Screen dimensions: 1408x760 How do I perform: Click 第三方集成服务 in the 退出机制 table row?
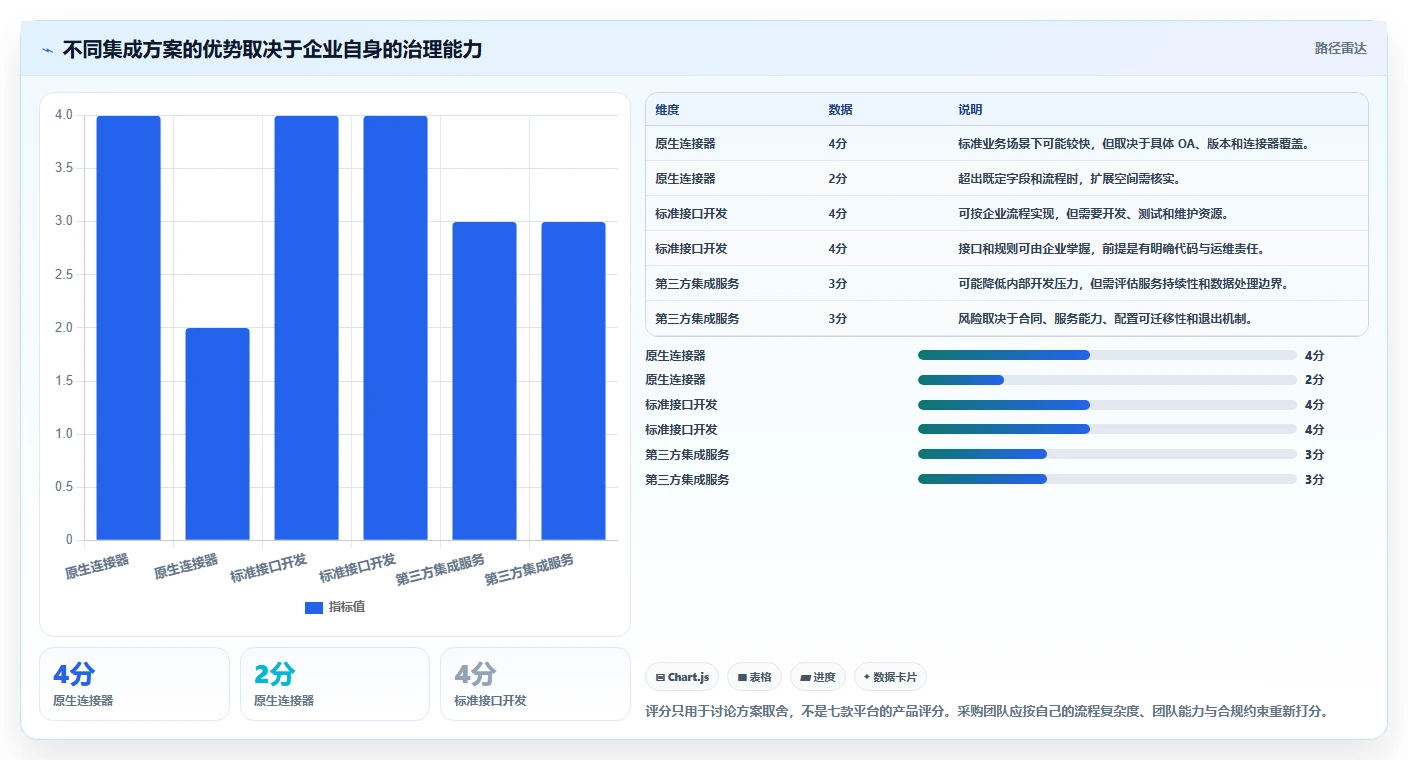pos(697,319)
